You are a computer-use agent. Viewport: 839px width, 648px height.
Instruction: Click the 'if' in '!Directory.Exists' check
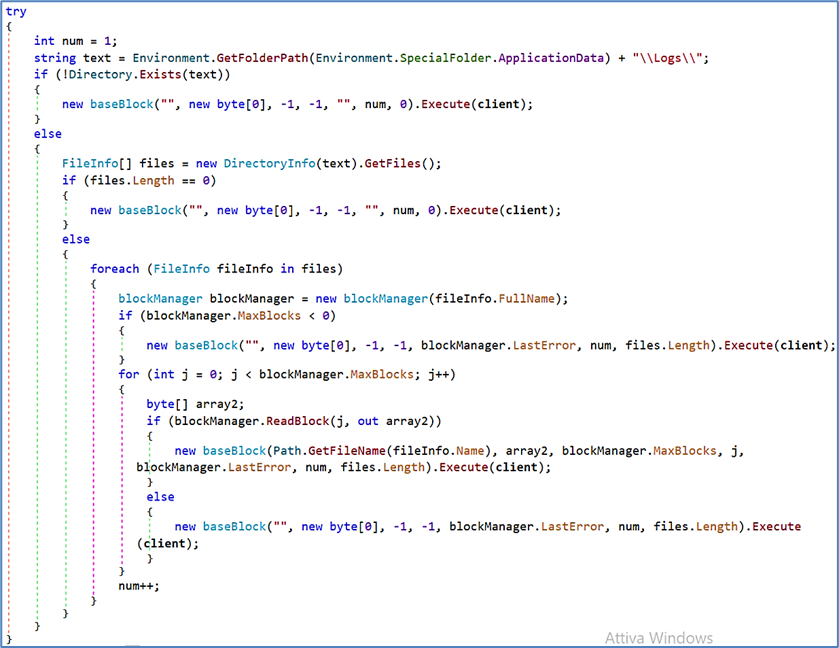[41, 74]
